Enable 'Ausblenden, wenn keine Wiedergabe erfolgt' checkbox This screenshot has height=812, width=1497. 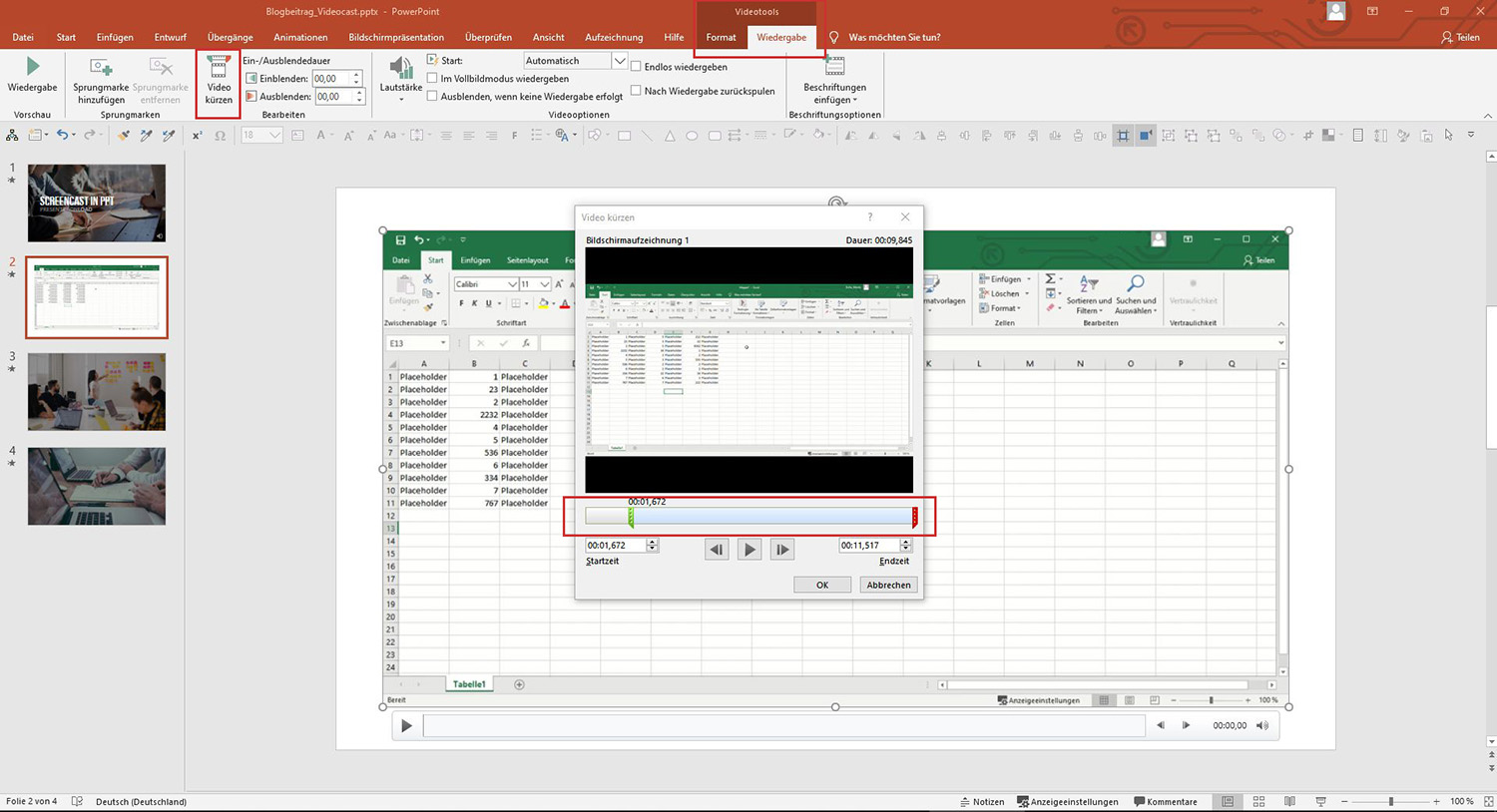(432, 96)
